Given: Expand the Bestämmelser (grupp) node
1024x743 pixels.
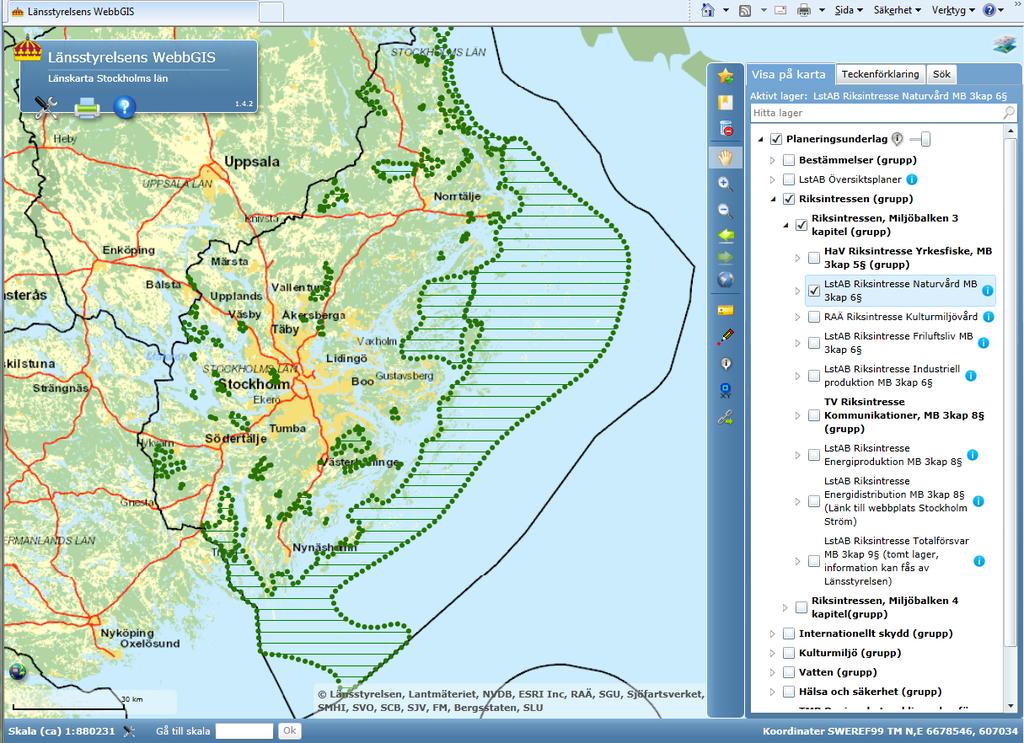Looking at the screenshot, I should click(773, 160).
